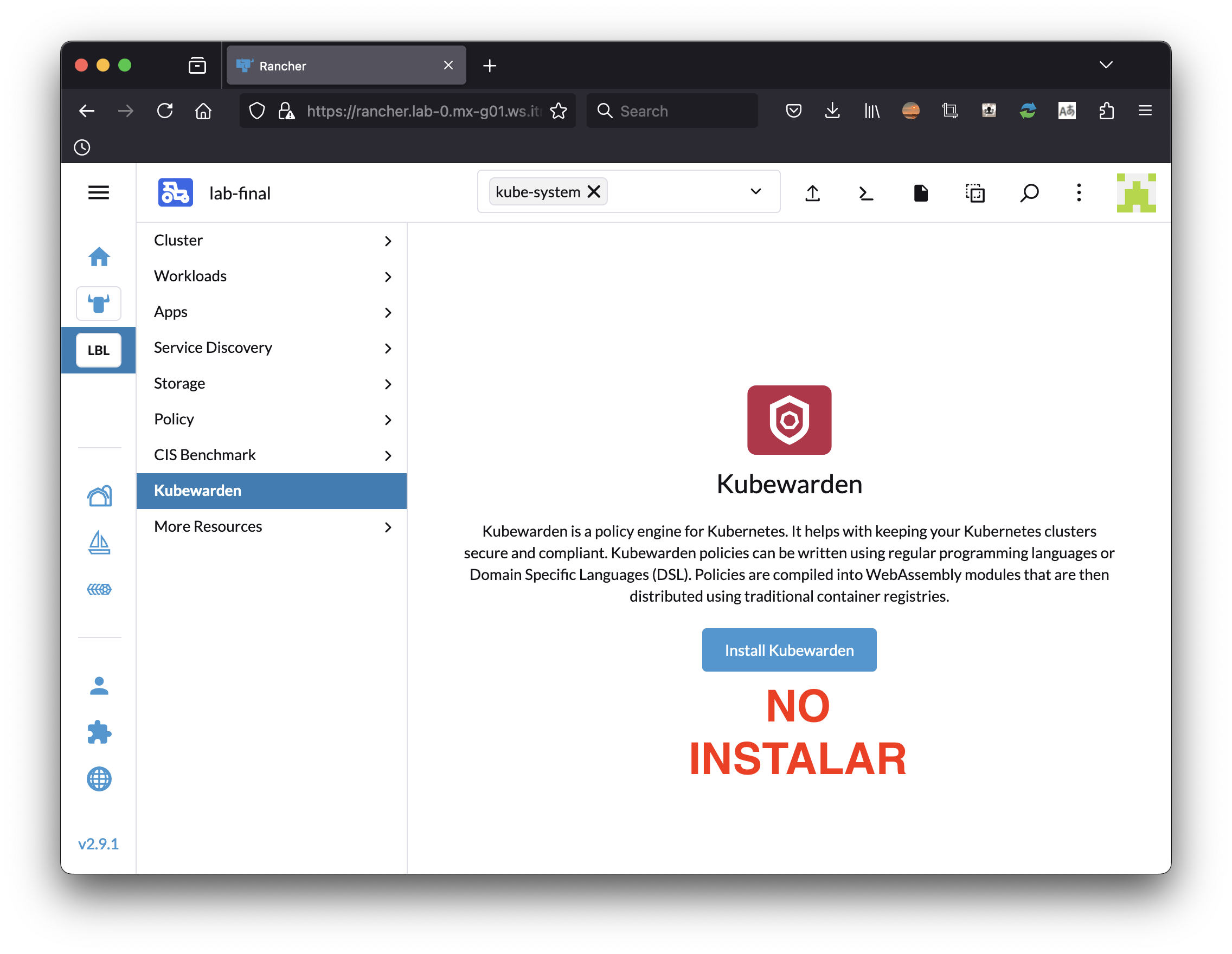Open Continuous Delivery sailboat icon
This screenshot has height=954, width=1232.
coord(99,543)
